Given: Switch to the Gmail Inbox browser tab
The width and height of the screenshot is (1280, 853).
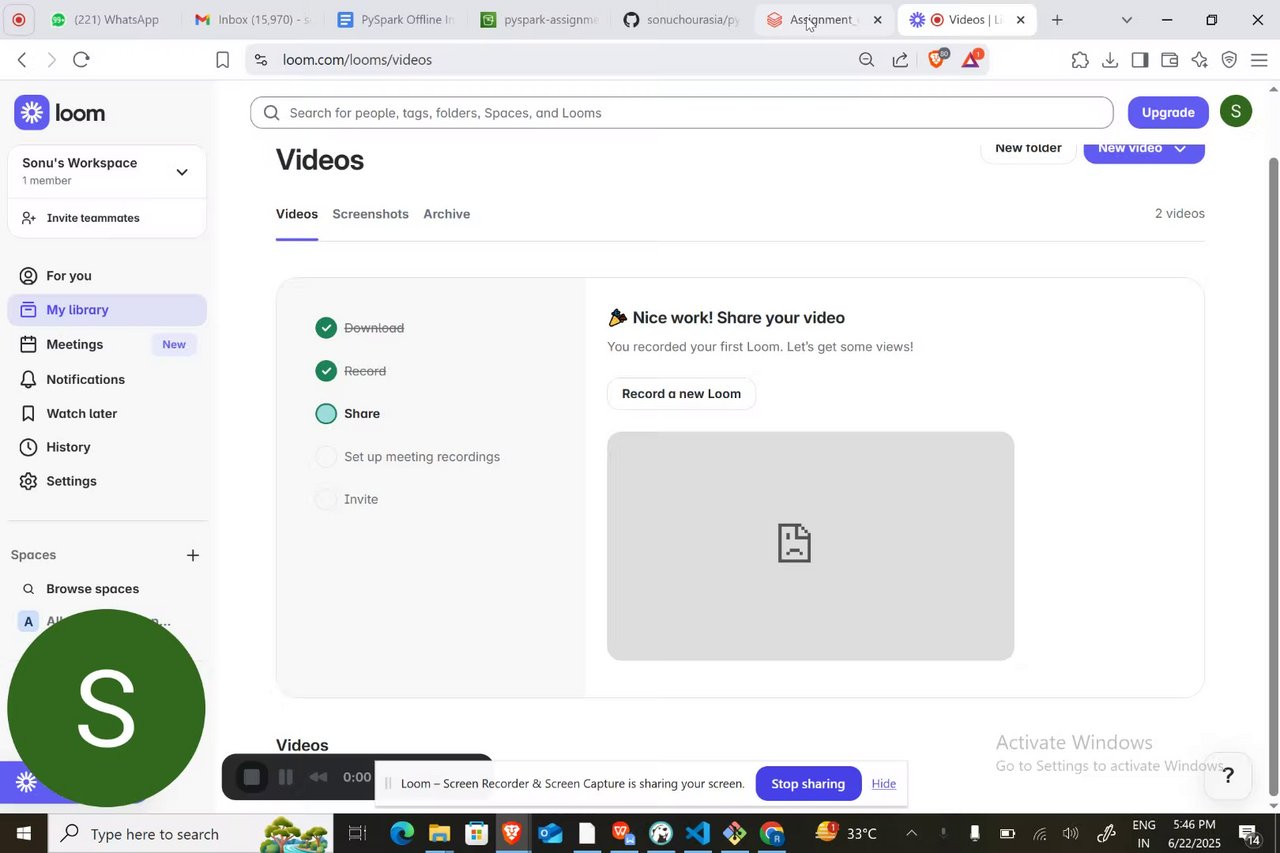Looking at the screenshot, I should (252, 19).
